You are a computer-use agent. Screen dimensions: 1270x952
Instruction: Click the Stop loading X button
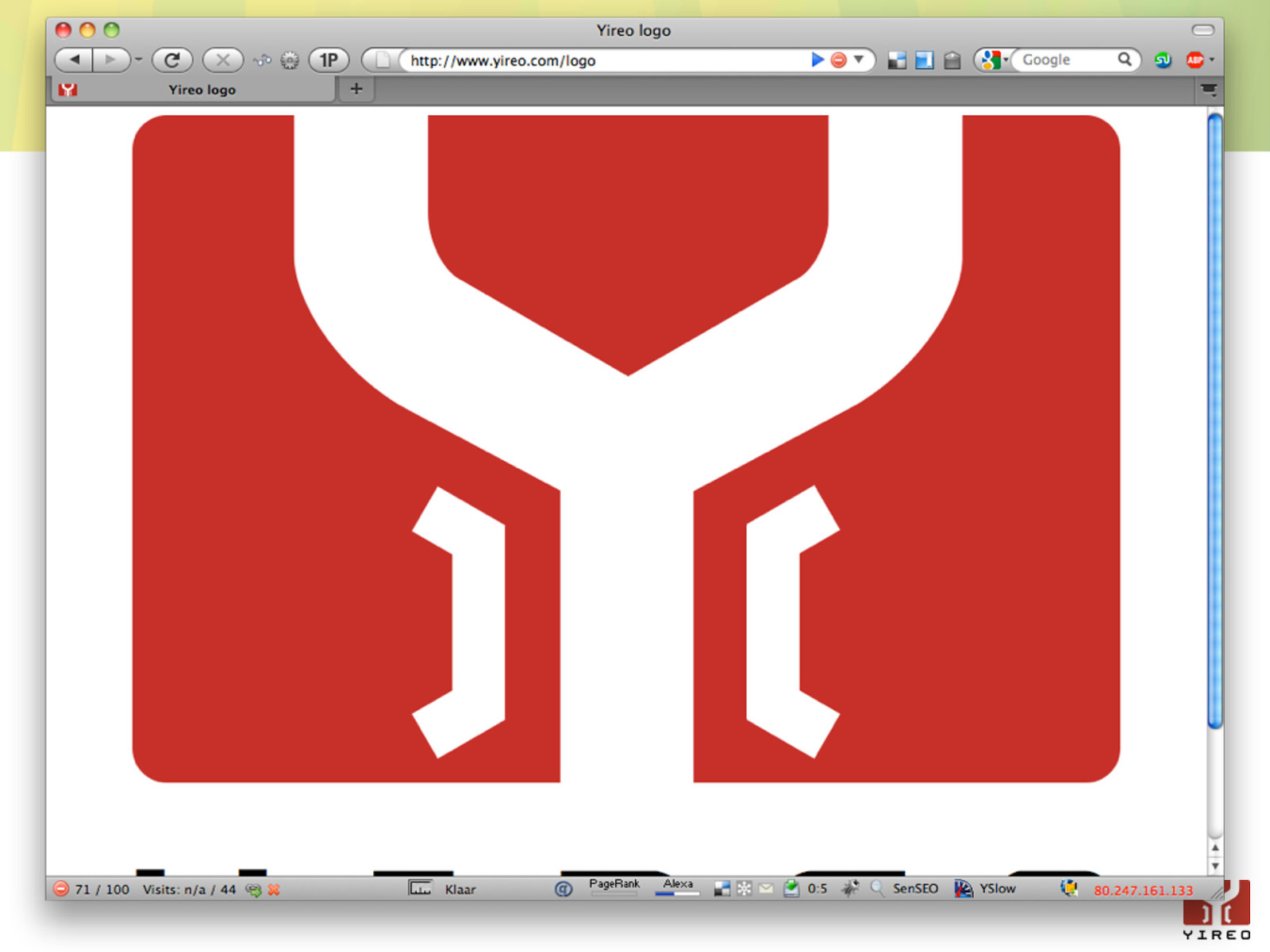coord(223,59)
